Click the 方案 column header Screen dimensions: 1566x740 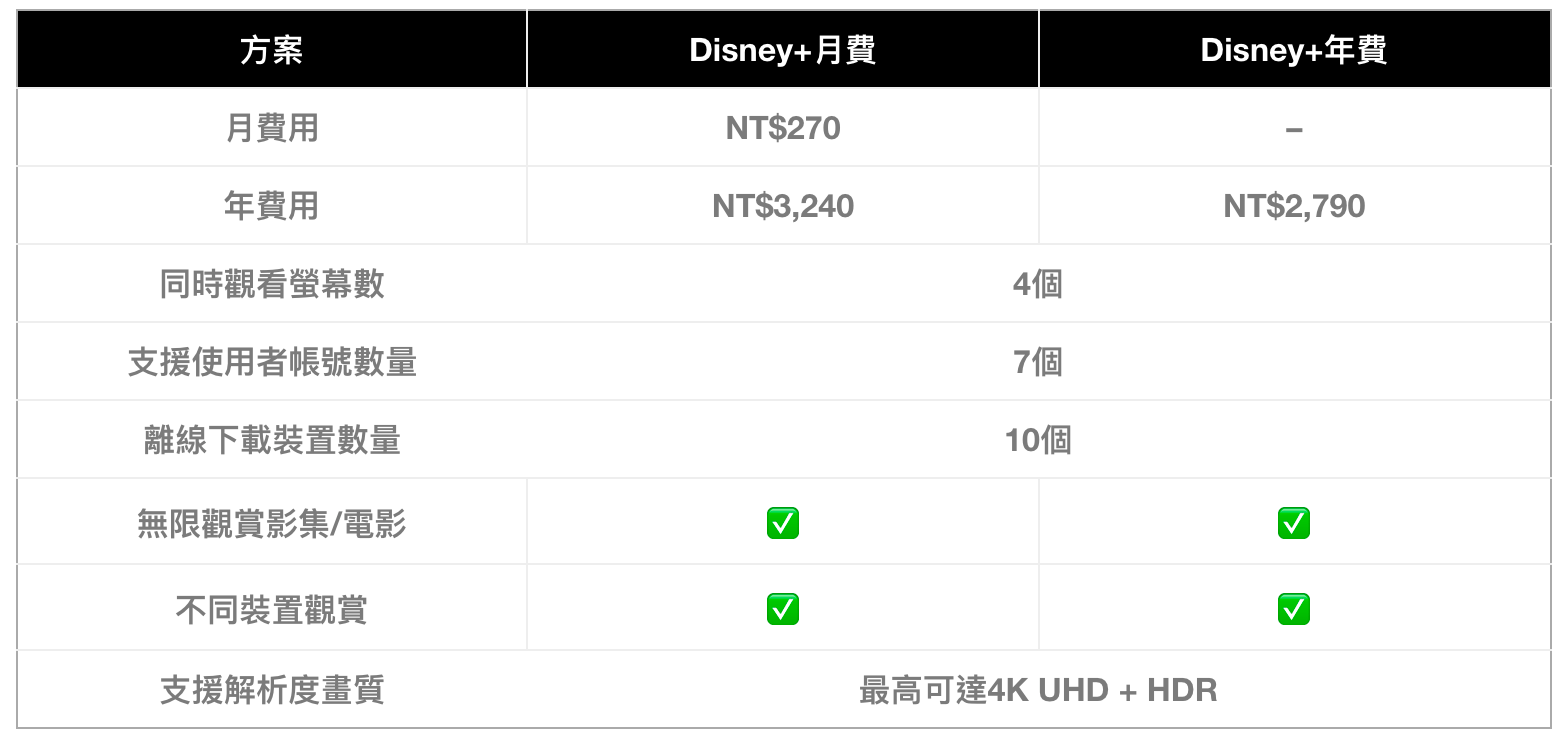(x=272, y=51)
